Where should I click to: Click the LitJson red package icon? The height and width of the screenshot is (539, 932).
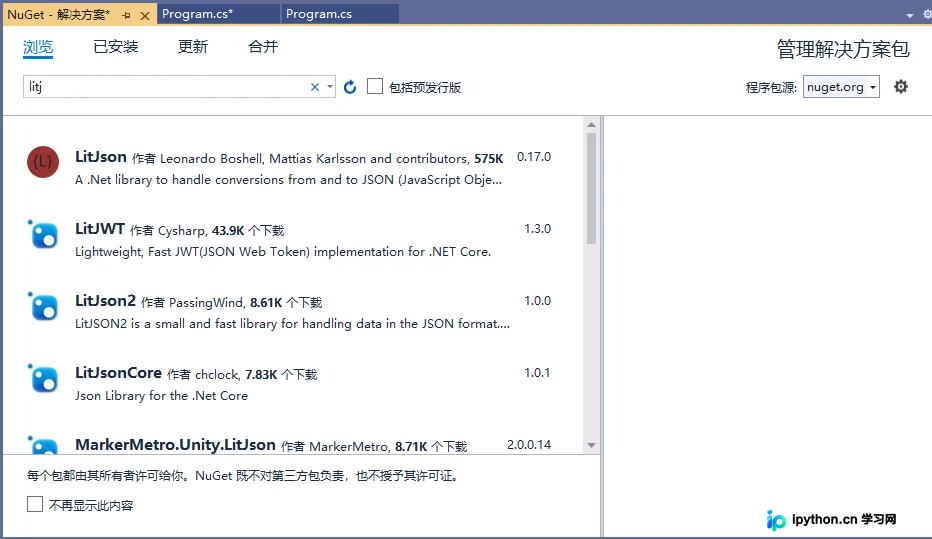tap(43, 162)
